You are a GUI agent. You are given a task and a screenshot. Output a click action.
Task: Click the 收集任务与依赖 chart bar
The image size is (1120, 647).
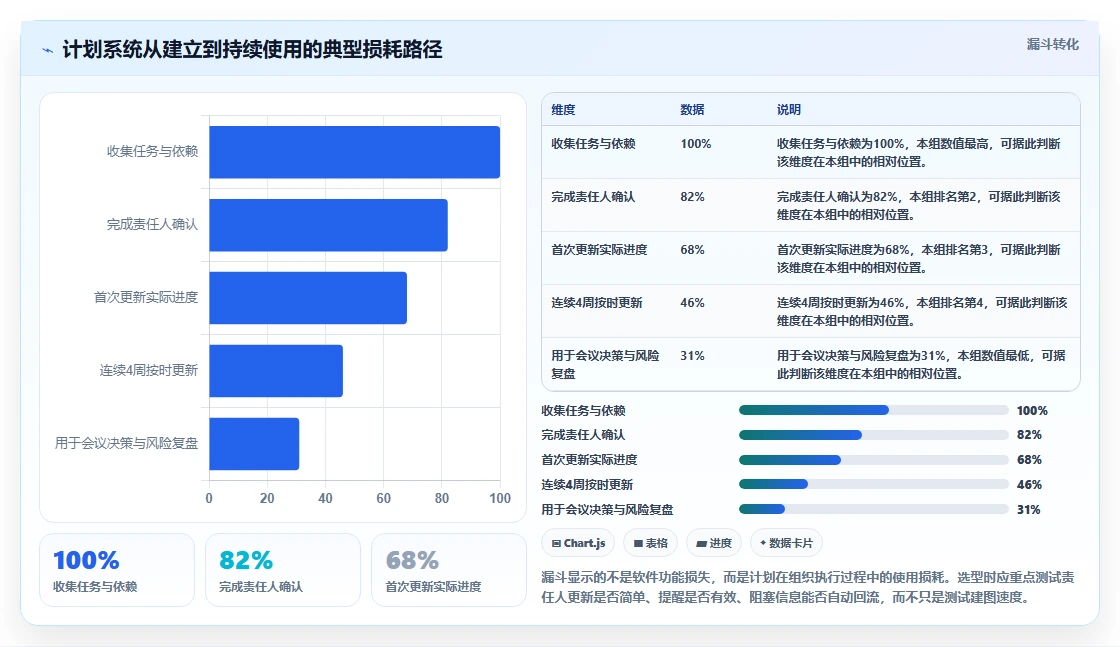point(354,152)
